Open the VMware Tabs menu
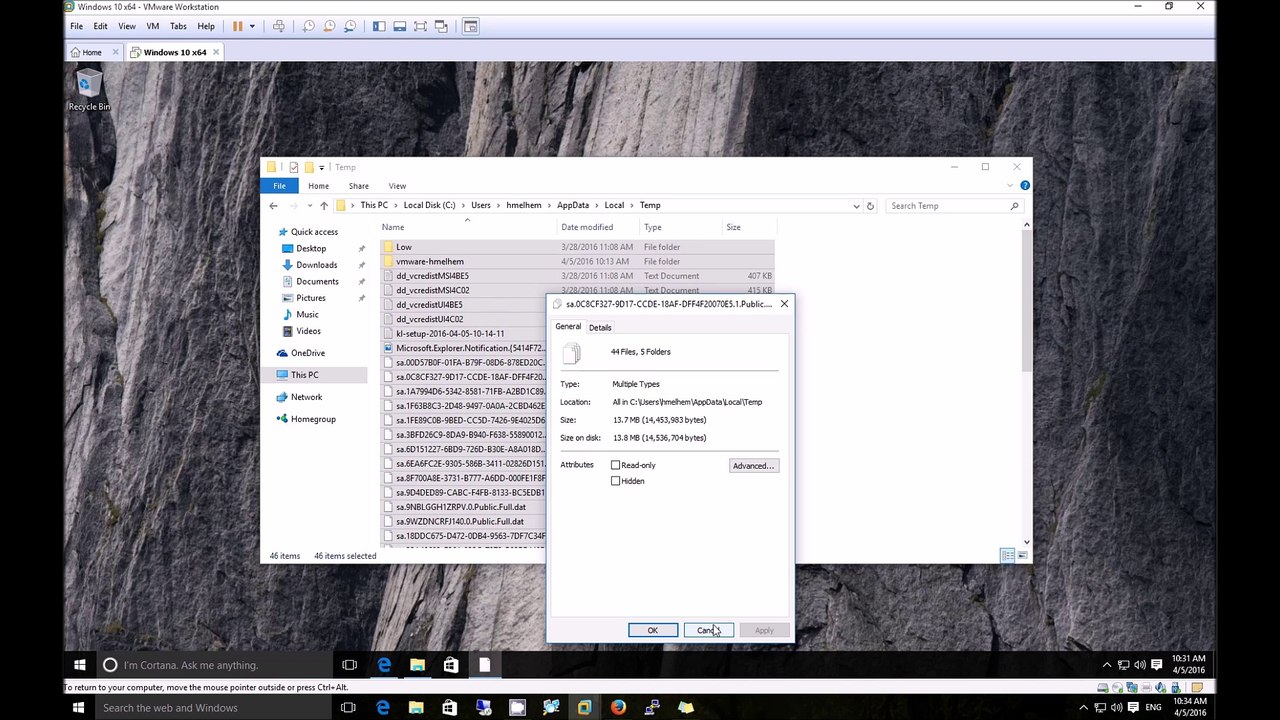Screen dimensions: 1280x720 click(178, 26)
